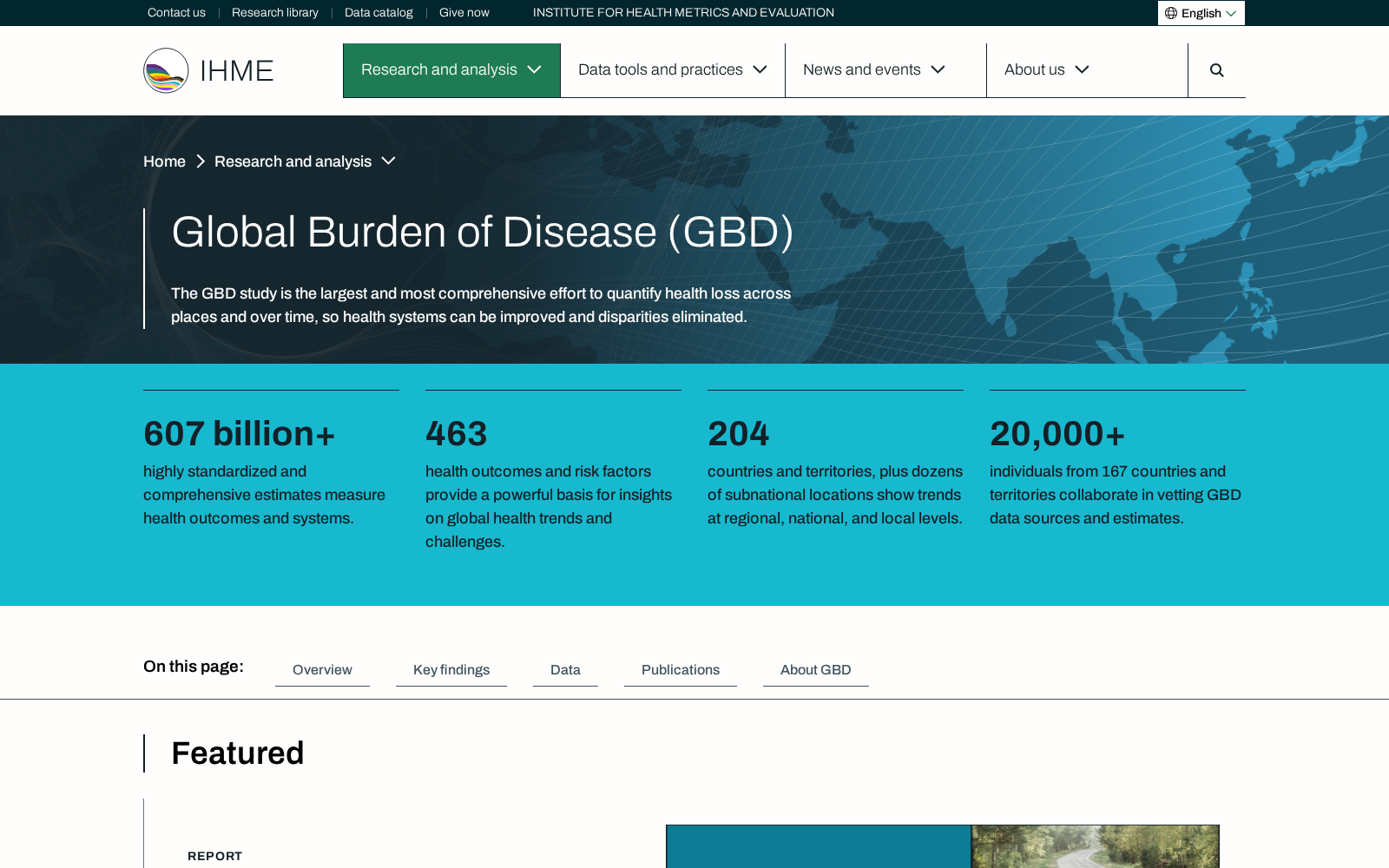The width and height of the screenshot is (1389, 868).
Task: Click the IHME circular logo icon
Action: coord(166,70)
